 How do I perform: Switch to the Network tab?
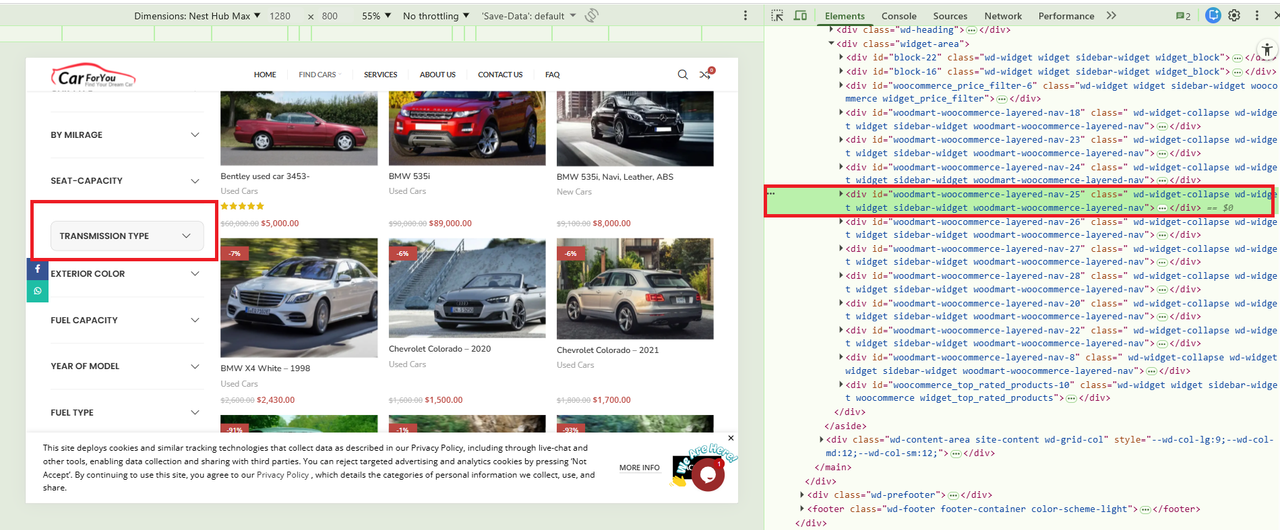pos(1003,16)
